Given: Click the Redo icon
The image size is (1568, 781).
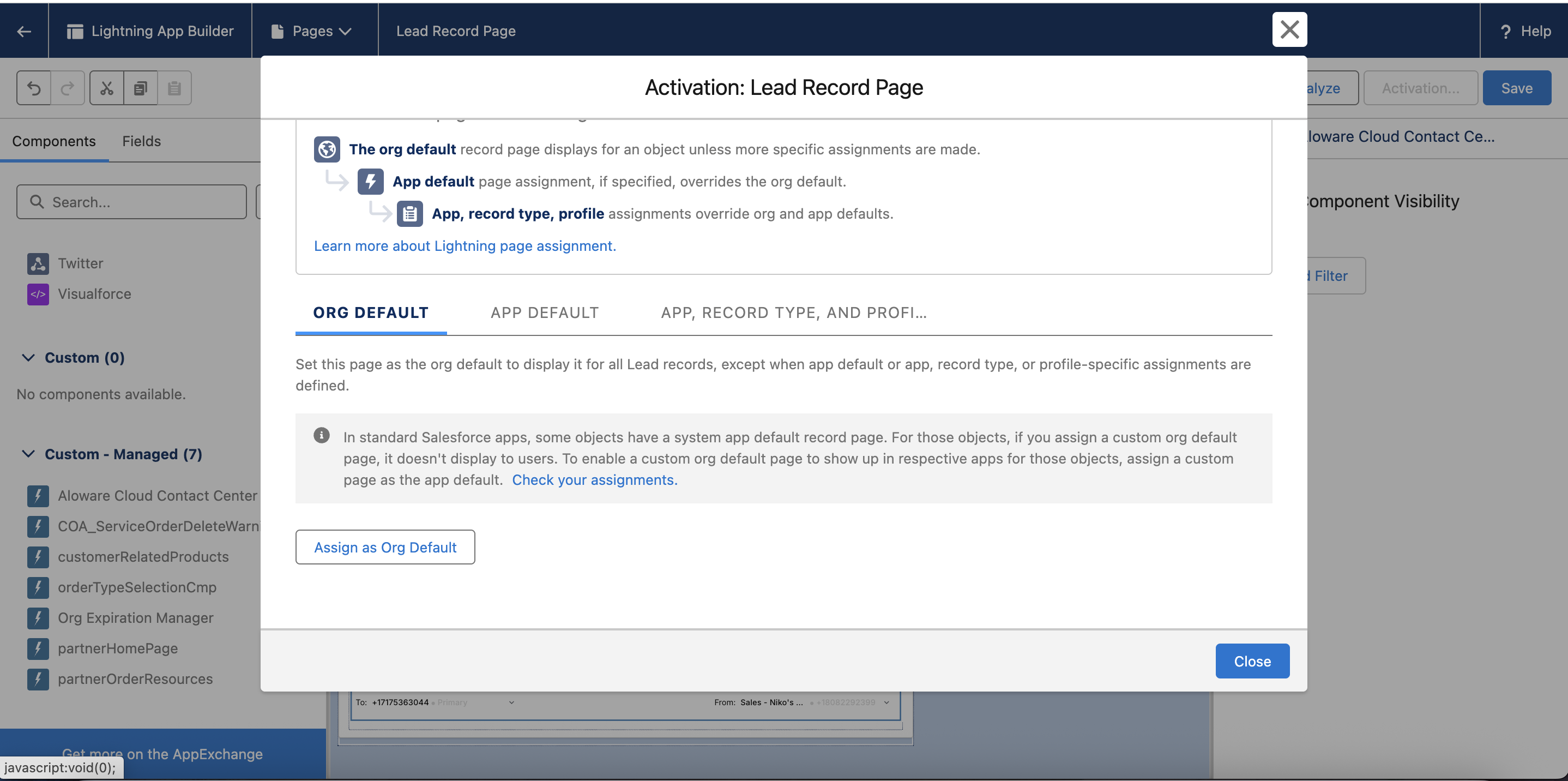Looking at the screenshot, I should (x=68, y=88).
